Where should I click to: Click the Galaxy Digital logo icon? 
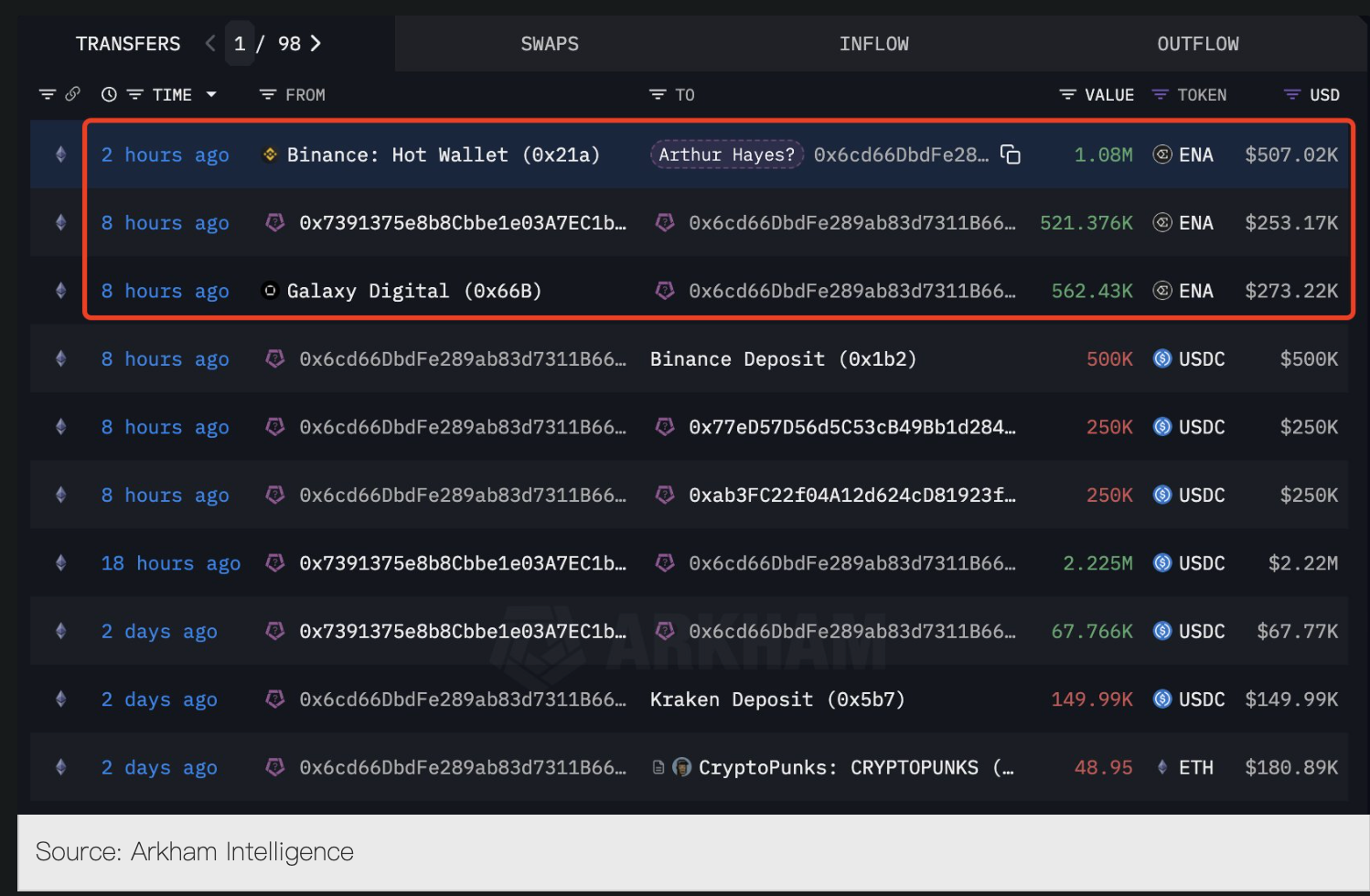coord(270,291)
